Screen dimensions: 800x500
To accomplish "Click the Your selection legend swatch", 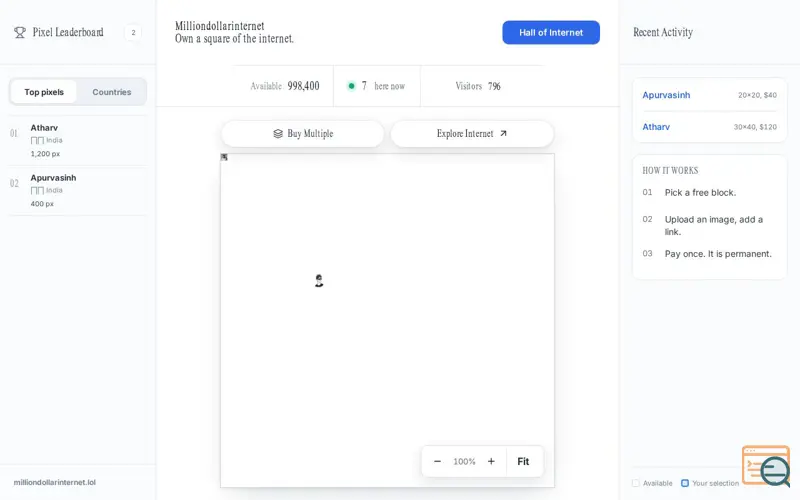I will tap(685, 483).
